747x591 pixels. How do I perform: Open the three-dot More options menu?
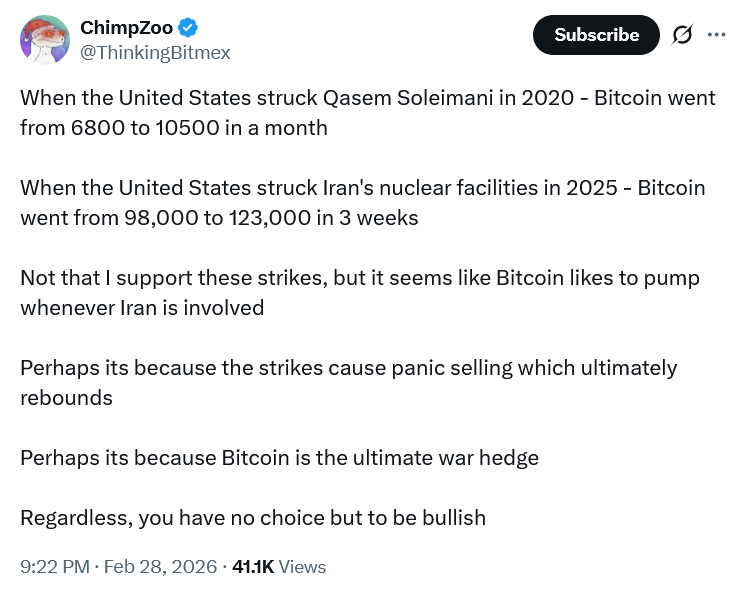(716, 34)
